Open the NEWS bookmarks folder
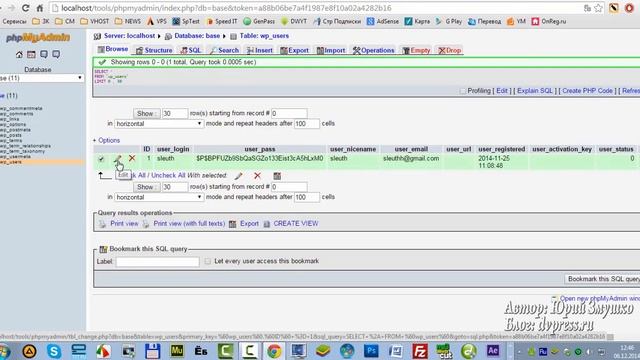 pyautogui.click(x=128, y=21)
